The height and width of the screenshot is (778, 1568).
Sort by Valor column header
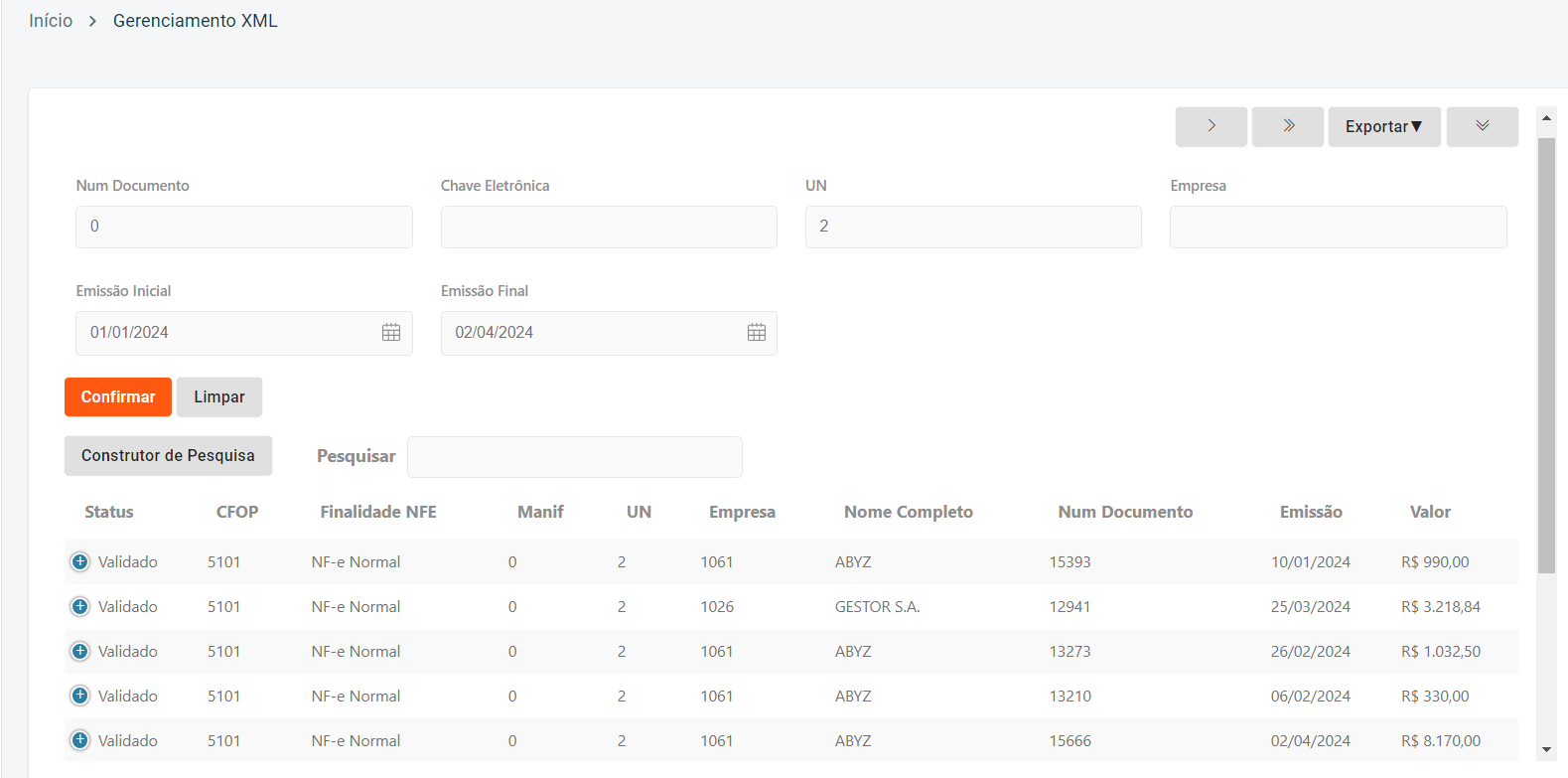1430,513
